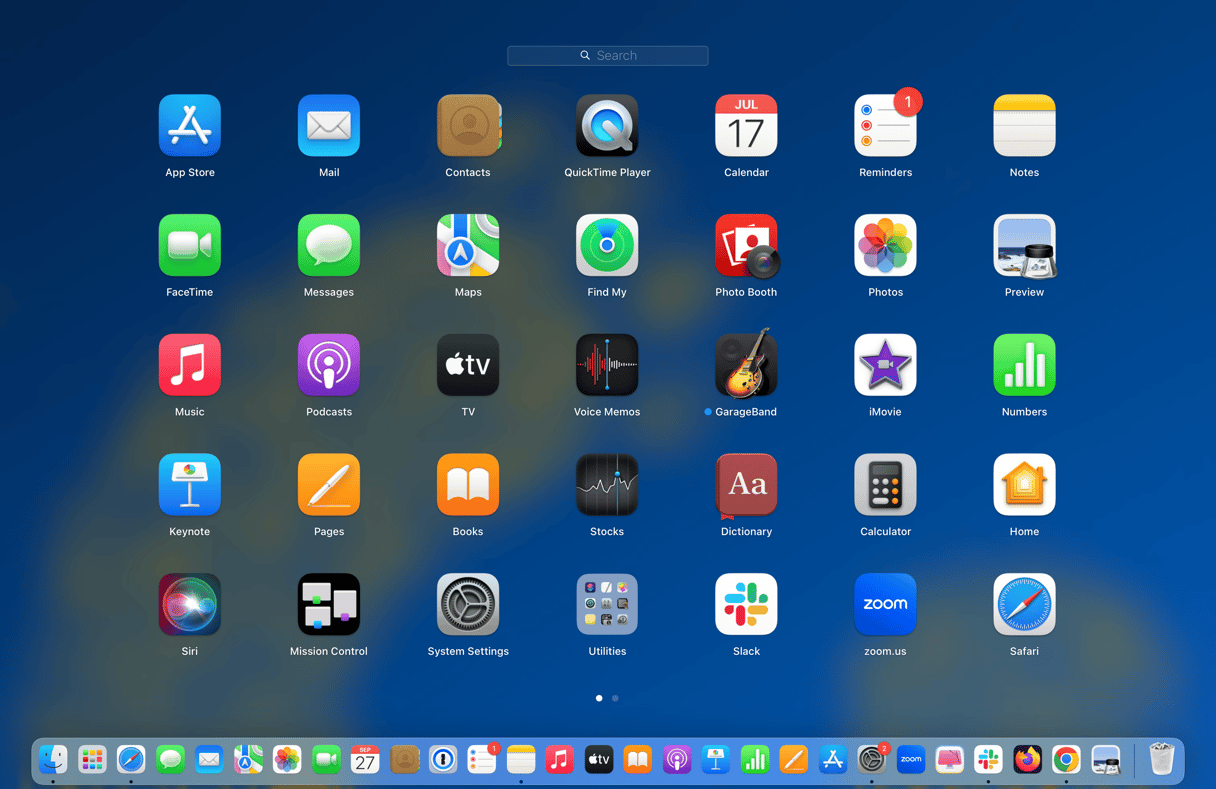Viewport: 1216px width, 789px height.
Task: Launch Notes from the Launchpad grid
Action: [x=1024, y=126]
